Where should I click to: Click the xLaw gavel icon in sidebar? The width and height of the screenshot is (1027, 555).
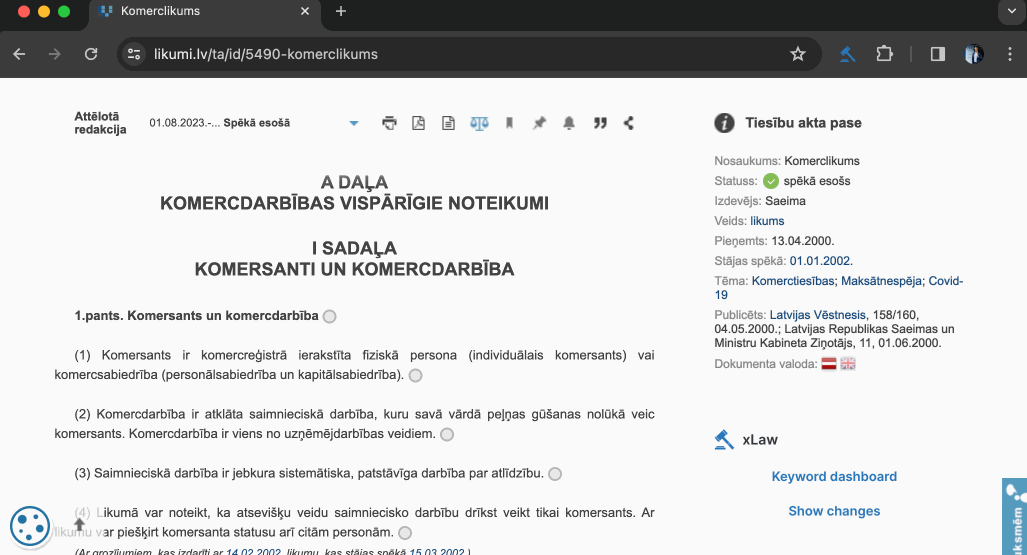pyautogui.click(x=724, y=440)
